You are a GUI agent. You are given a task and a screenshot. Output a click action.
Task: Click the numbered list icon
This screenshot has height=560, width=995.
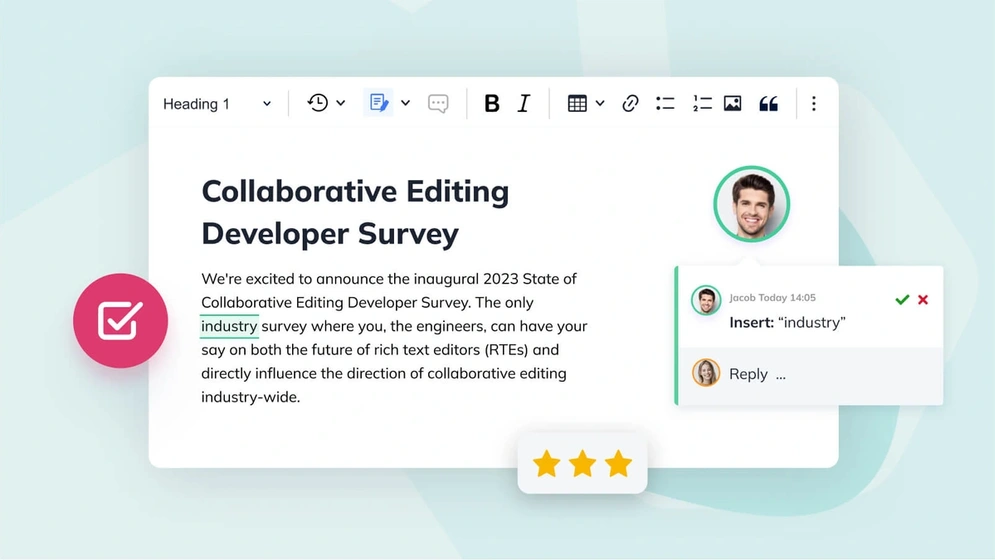(x=702, y=103)
